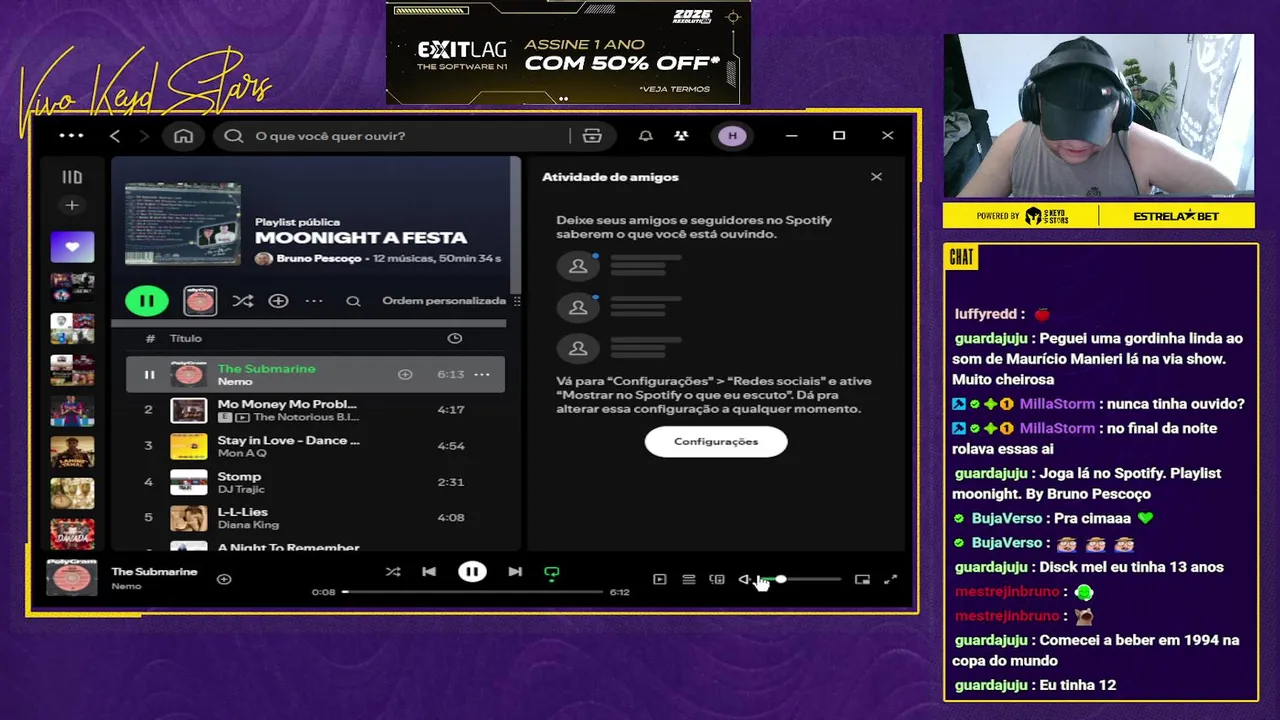This screenshot has height=720, width=1280.
Task: Open the Browse icon next to search
Action: pyautogui.click(x=592, y=136)
